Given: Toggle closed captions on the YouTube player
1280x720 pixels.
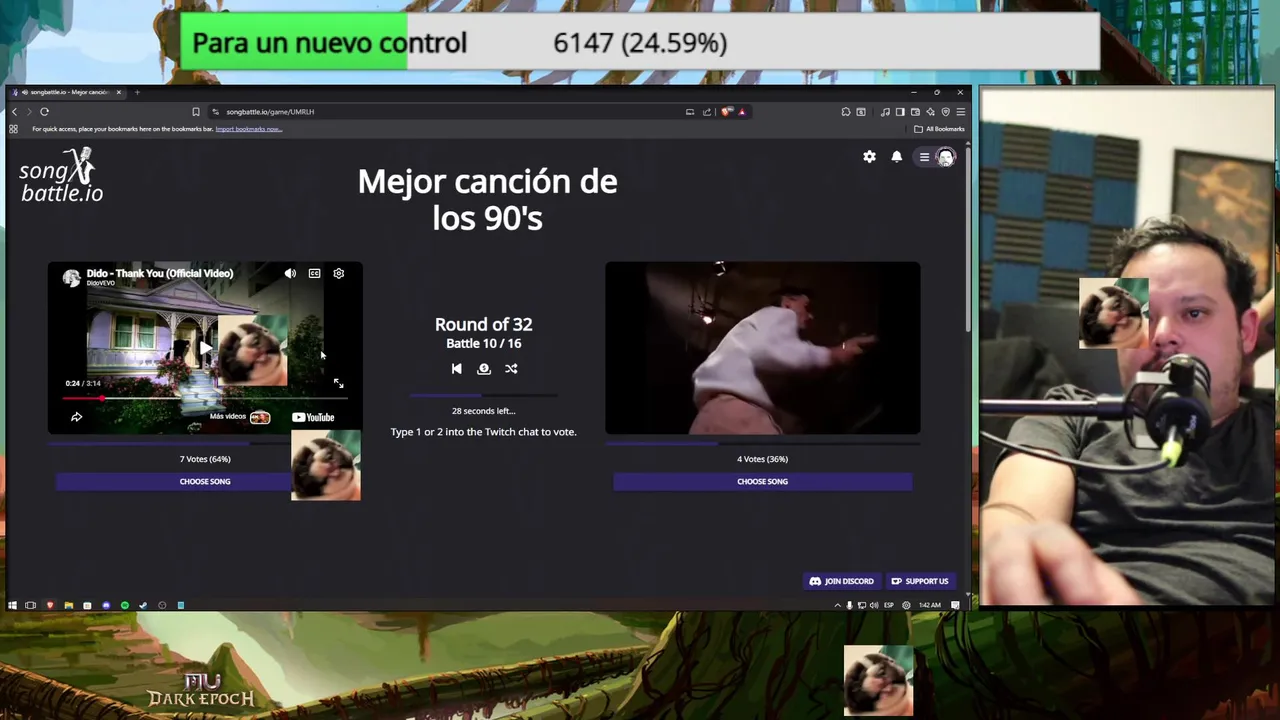Looking at the screenshot, I should pyautogui.click(x=314, y=273).
